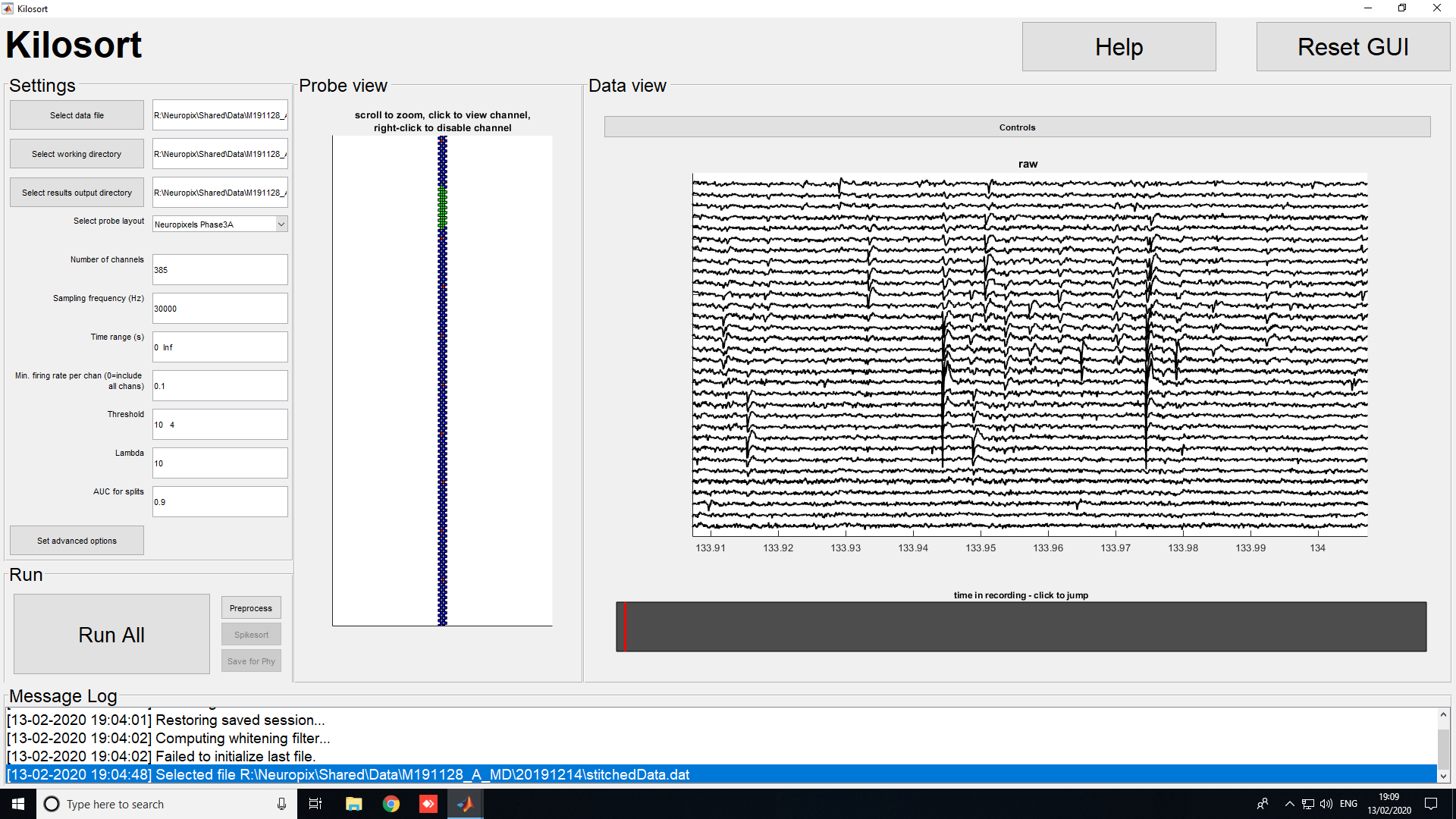Click Set advanced options

pos(76,540)
